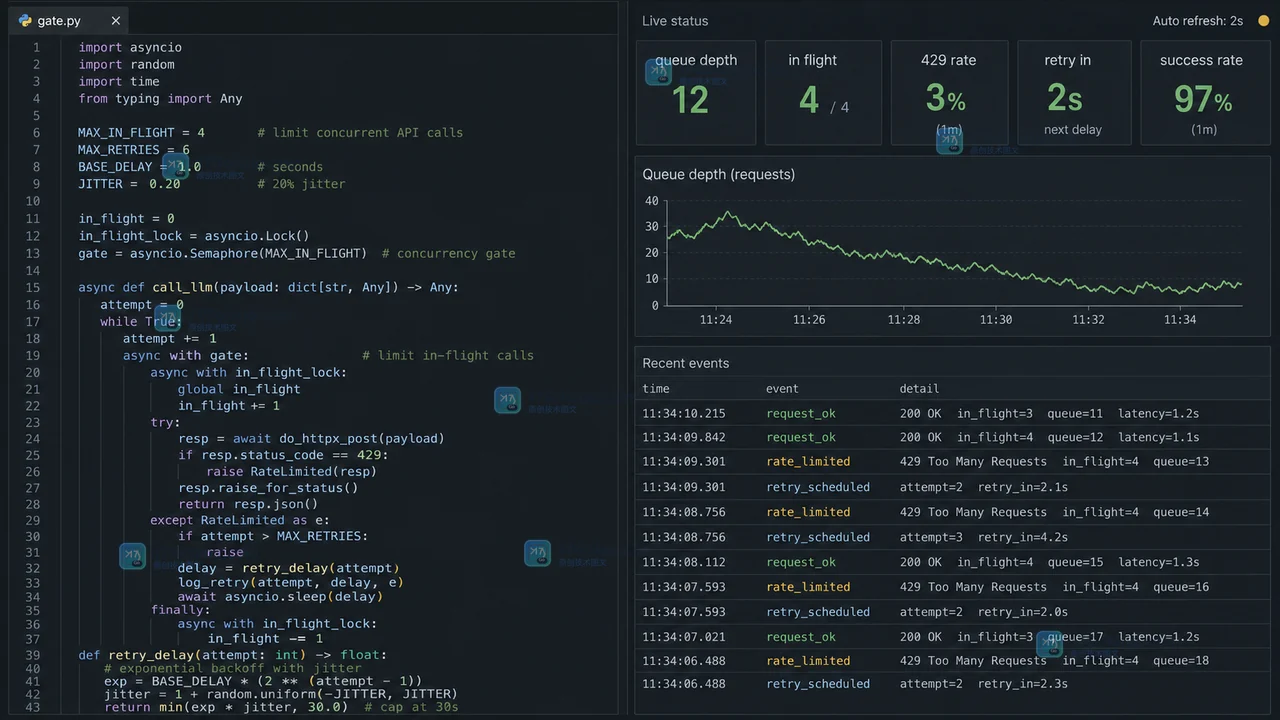The width and height of the screenshot is (1280, 720).
Task: Open the request_ok event at 11:34:10.215
Action: tap(952, 413)
